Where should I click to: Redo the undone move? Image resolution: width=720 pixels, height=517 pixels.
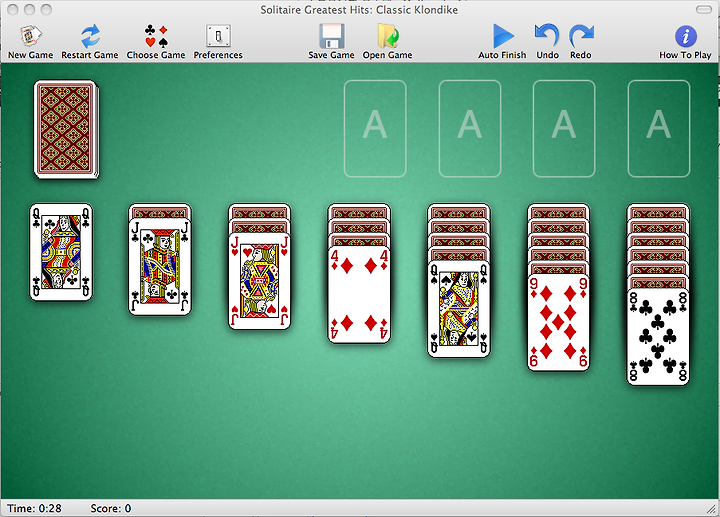581,42
